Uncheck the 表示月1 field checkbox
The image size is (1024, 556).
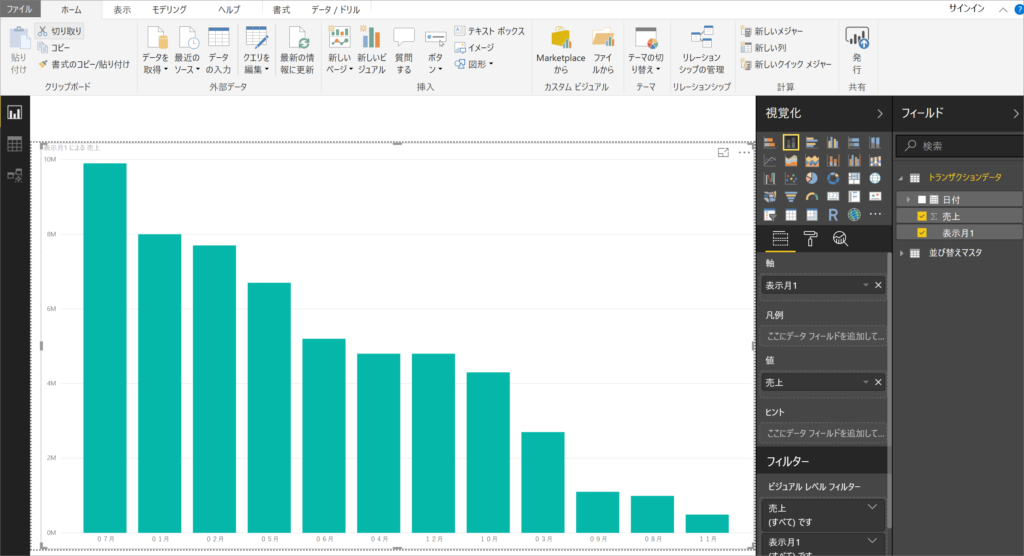[x=922, y=233]
